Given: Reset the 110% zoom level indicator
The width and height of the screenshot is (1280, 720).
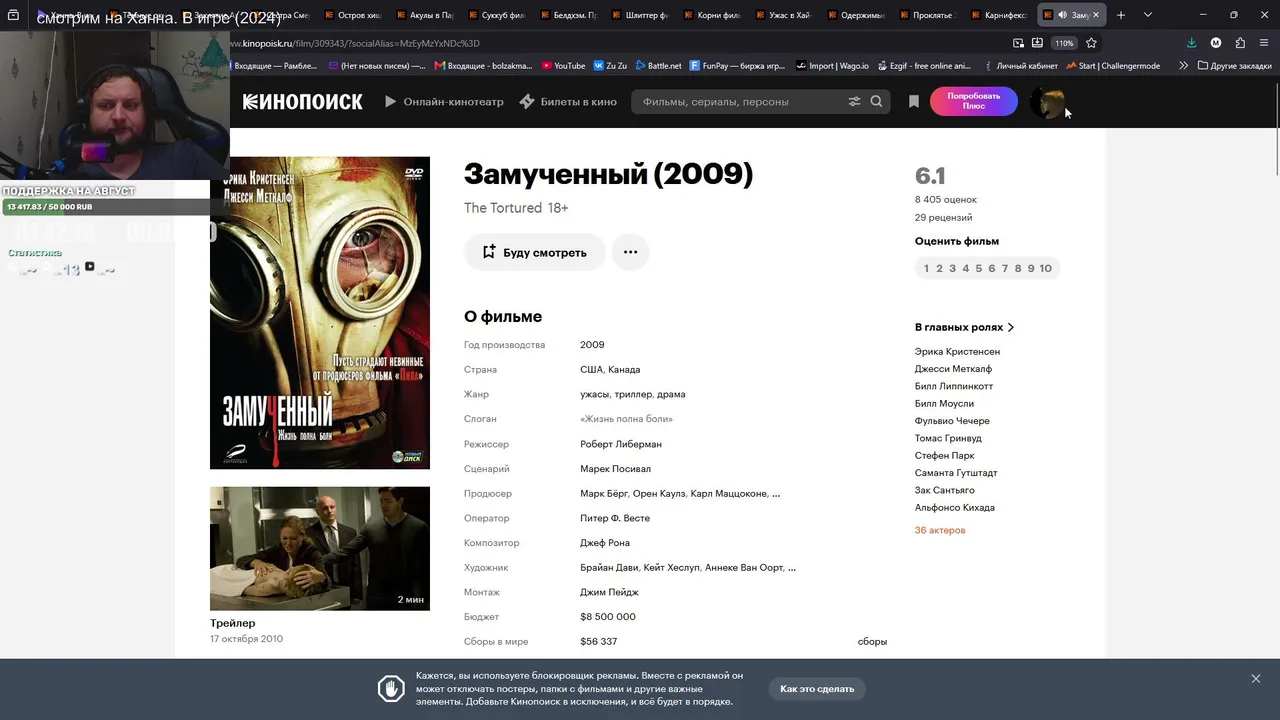Looking at the screenshot, I should [1064, 43].
